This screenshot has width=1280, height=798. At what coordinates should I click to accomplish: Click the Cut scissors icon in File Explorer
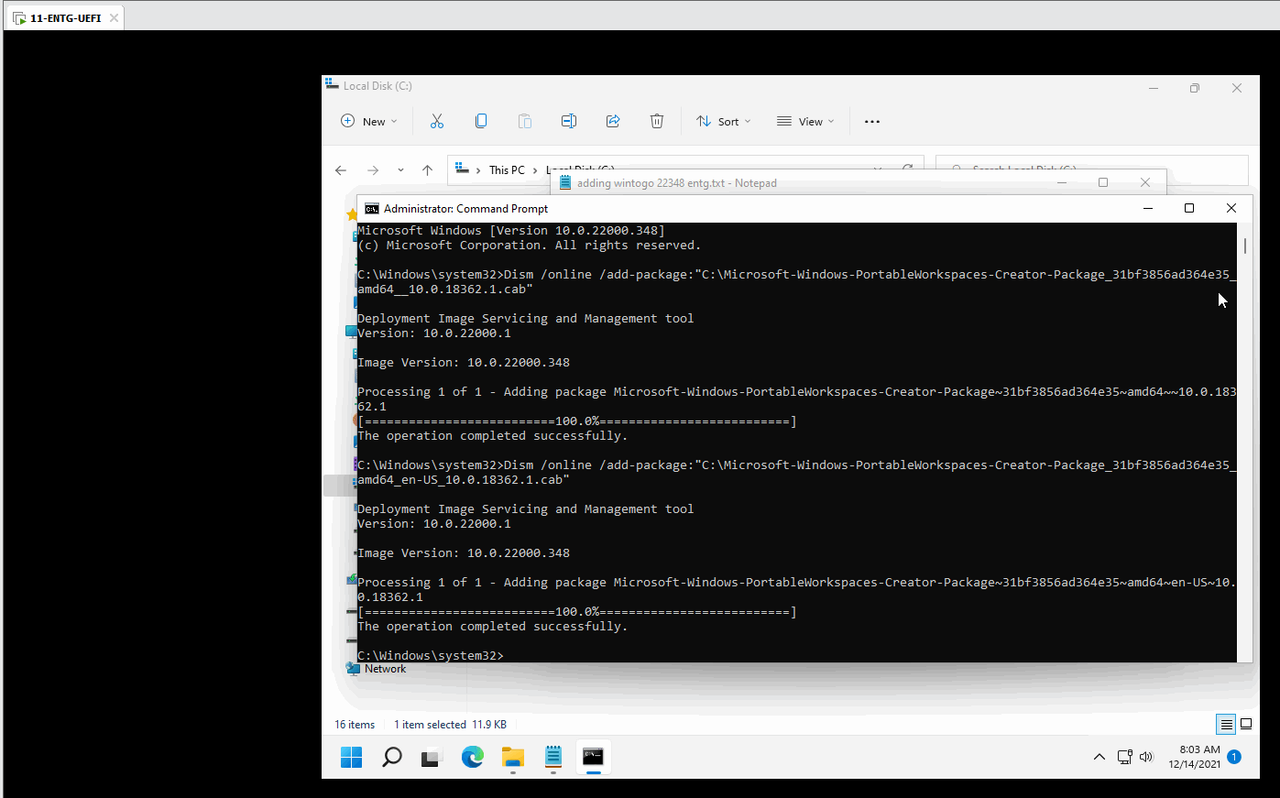tap(437, 121)
